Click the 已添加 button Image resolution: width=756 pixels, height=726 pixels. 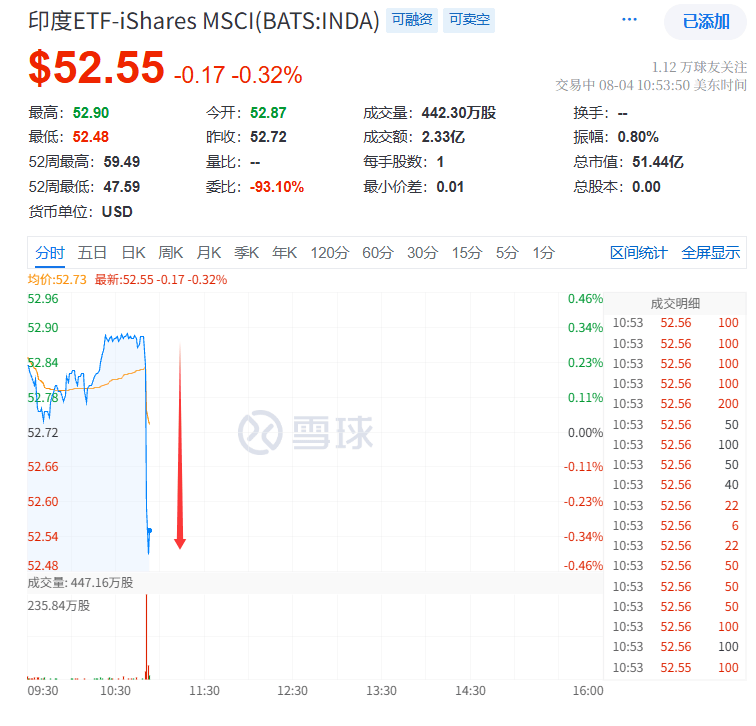[x=705, y=22]
